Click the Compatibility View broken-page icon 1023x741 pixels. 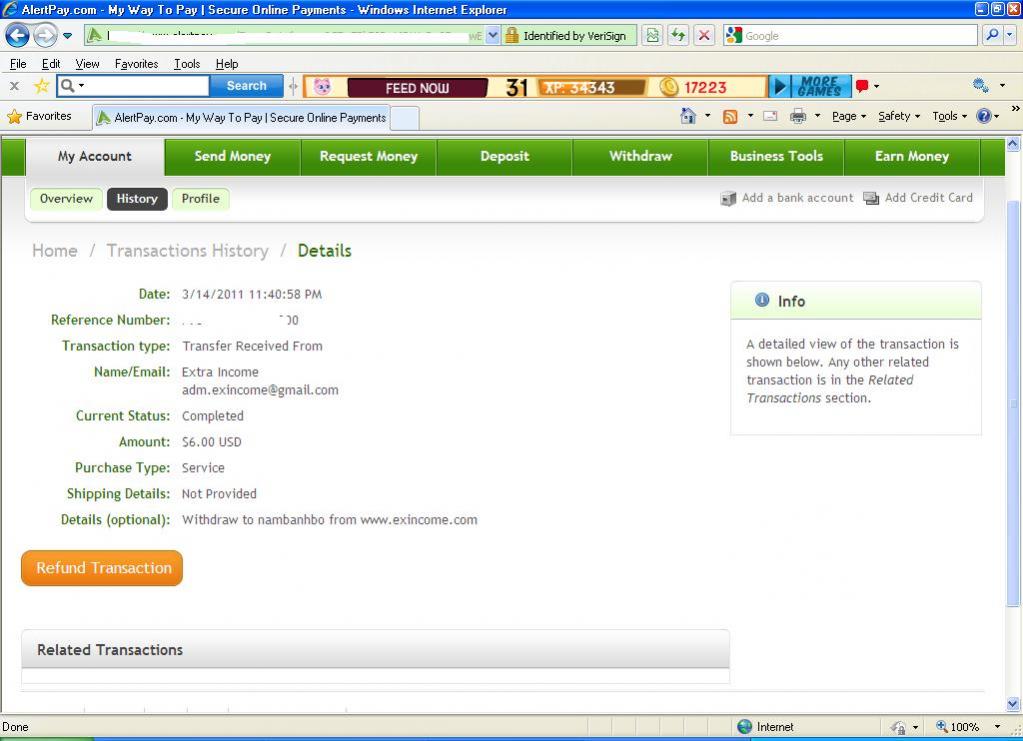(652, 35)
